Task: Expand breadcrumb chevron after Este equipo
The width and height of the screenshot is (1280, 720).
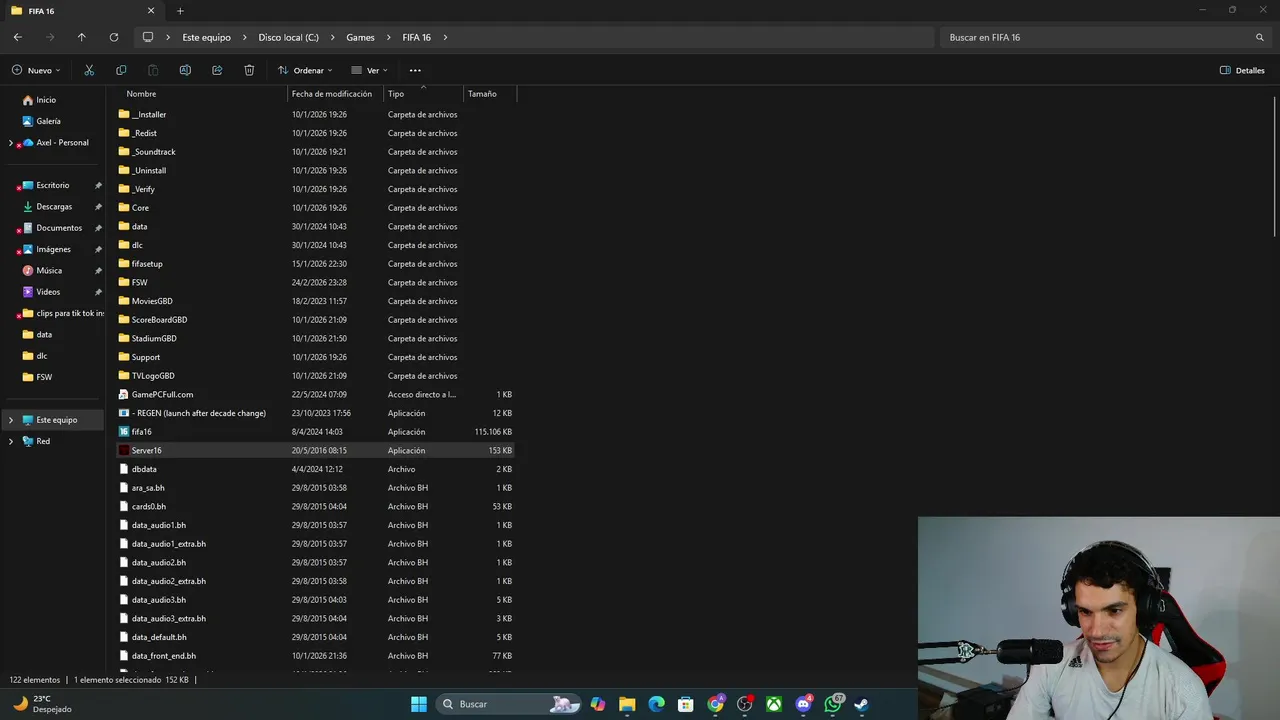Action: [x=244, y=37]
